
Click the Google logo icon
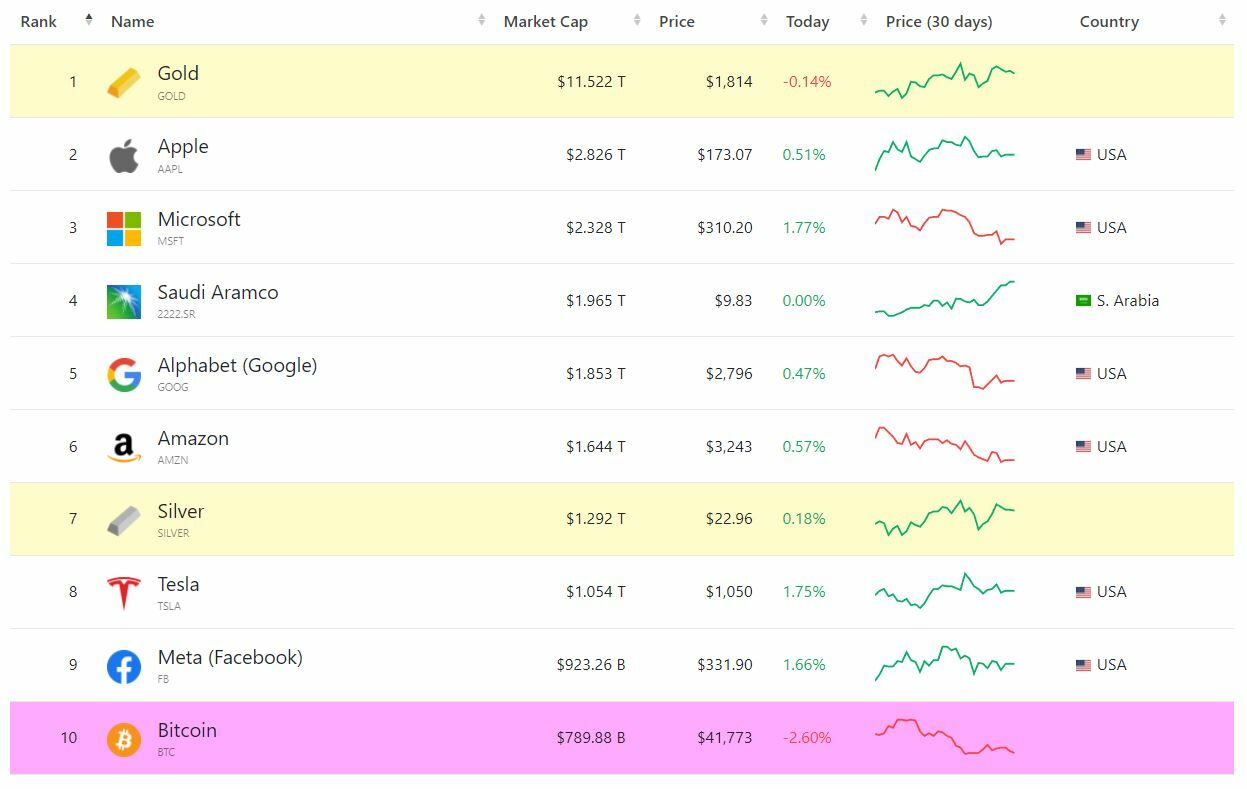pos(124,374)
